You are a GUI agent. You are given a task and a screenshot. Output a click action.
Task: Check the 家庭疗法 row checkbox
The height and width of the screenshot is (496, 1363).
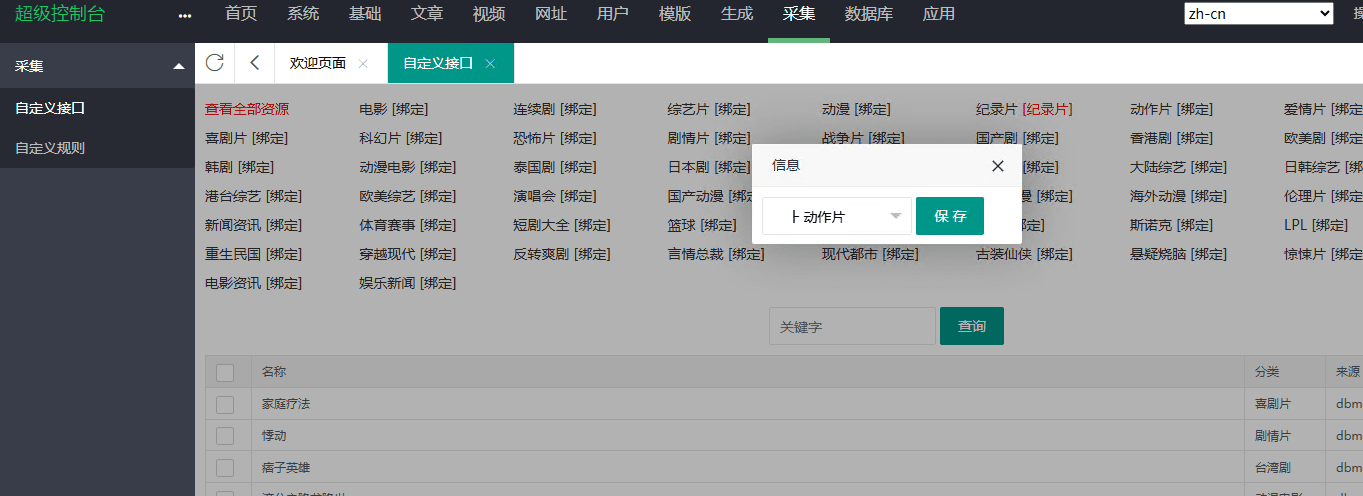pyautogui.click(x=225, y=404)
